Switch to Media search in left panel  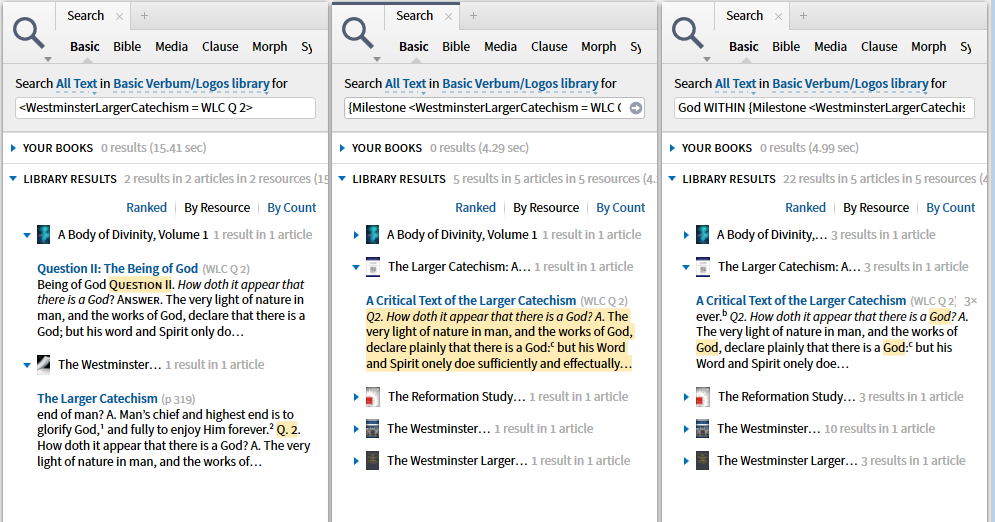coord(171,47)
